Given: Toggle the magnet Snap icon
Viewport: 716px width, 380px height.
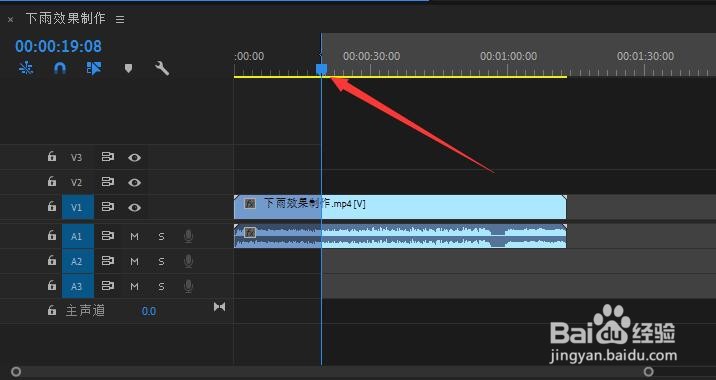Looking at the screenshot, I should tap(60, 69).
